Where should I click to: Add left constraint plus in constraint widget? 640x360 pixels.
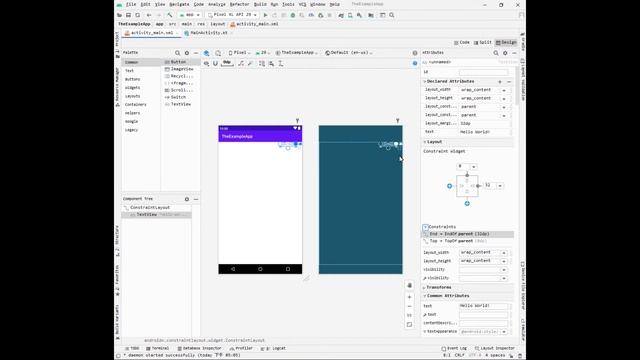[449, 186]
